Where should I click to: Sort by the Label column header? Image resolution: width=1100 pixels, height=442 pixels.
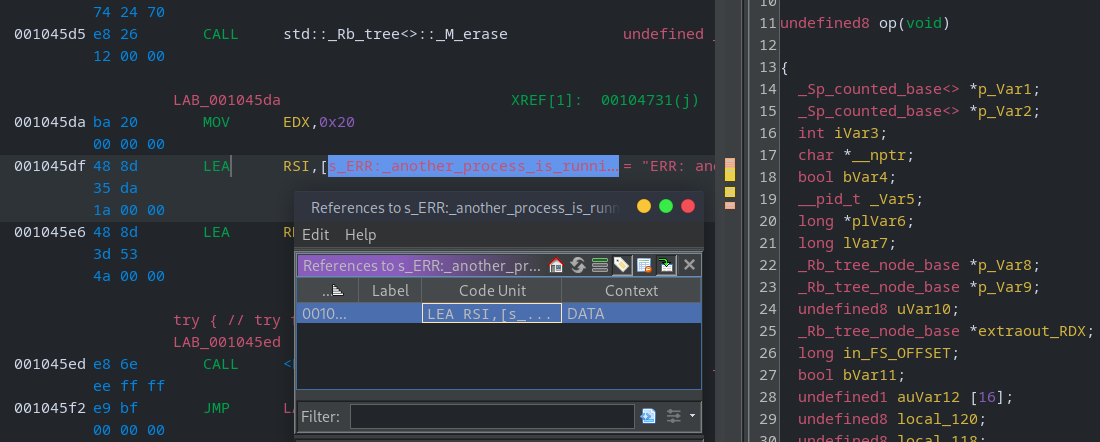pyautogui.click(x=390, y=290)
